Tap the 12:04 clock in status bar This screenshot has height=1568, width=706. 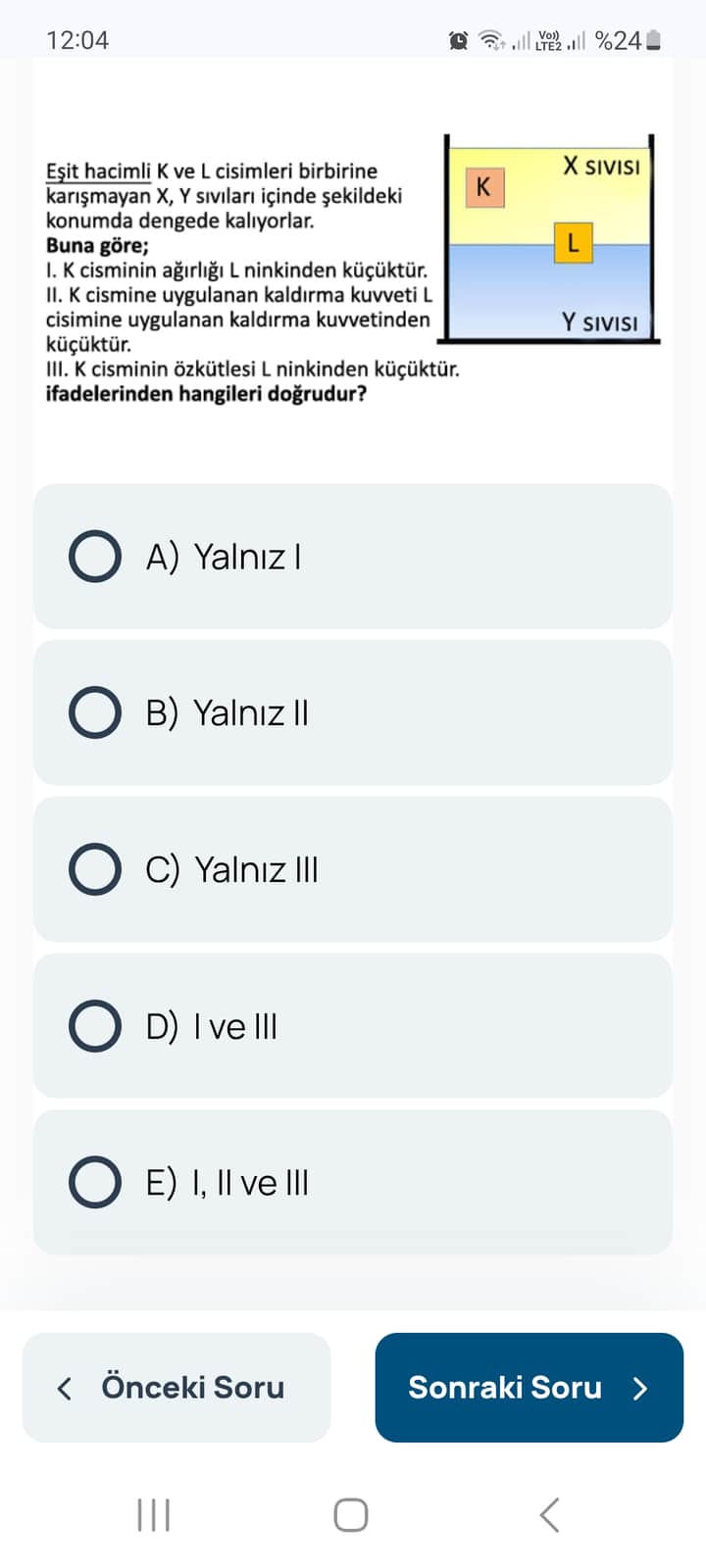point(77,40)
